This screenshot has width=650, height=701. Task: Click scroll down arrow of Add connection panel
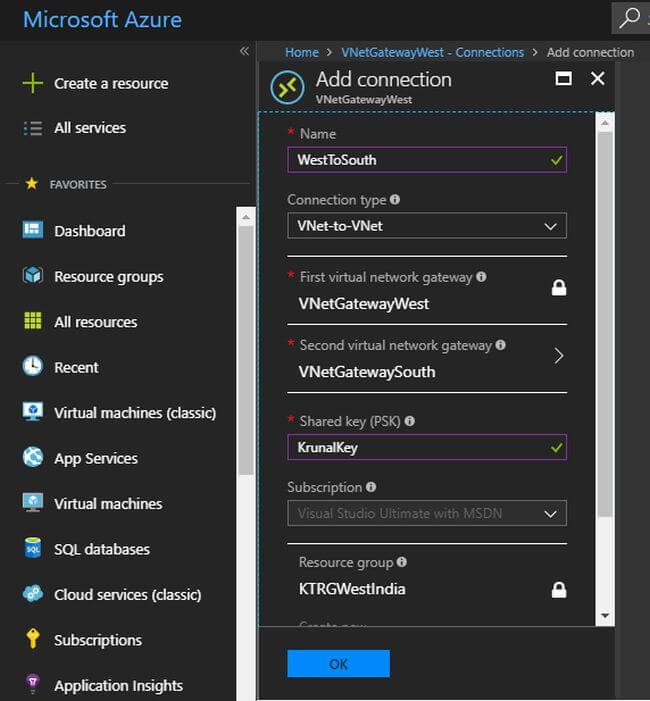tap(605, 616)
